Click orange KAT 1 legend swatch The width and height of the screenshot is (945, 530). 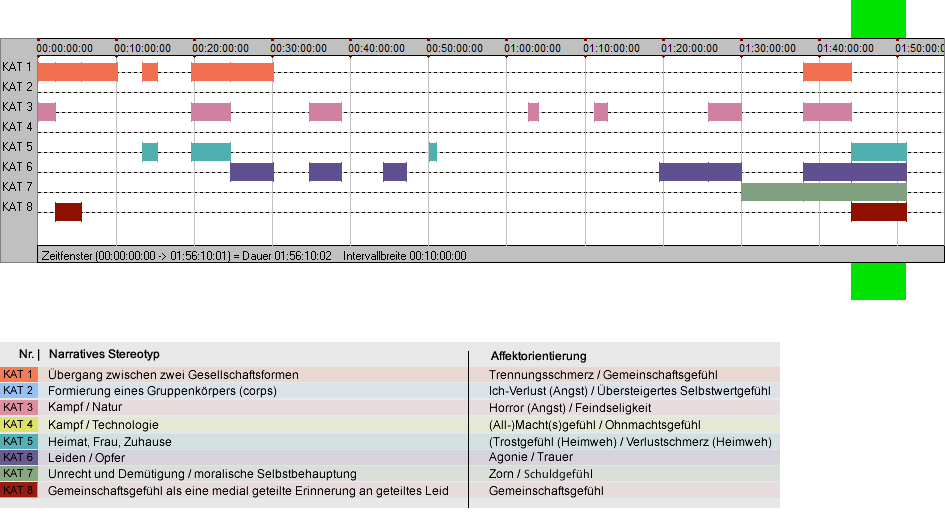click(19, 374)
